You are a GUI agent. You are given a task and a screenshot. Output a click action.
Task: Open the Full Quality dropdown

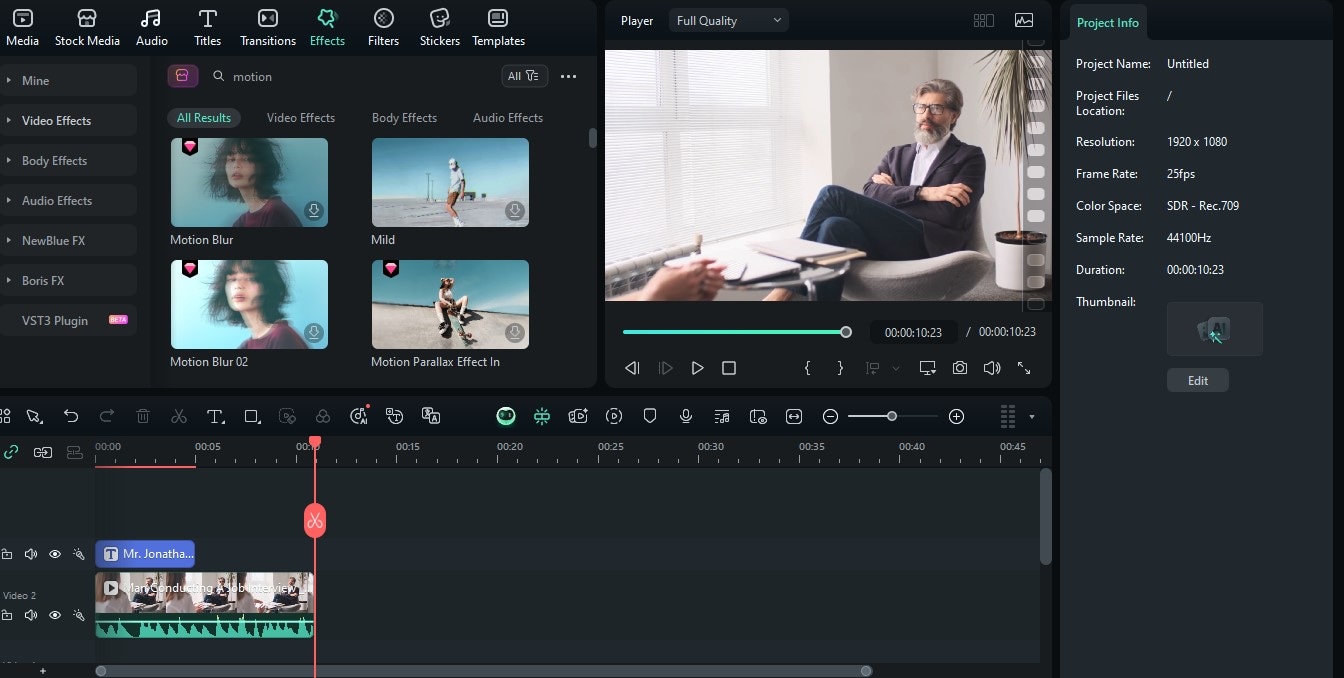728,20
